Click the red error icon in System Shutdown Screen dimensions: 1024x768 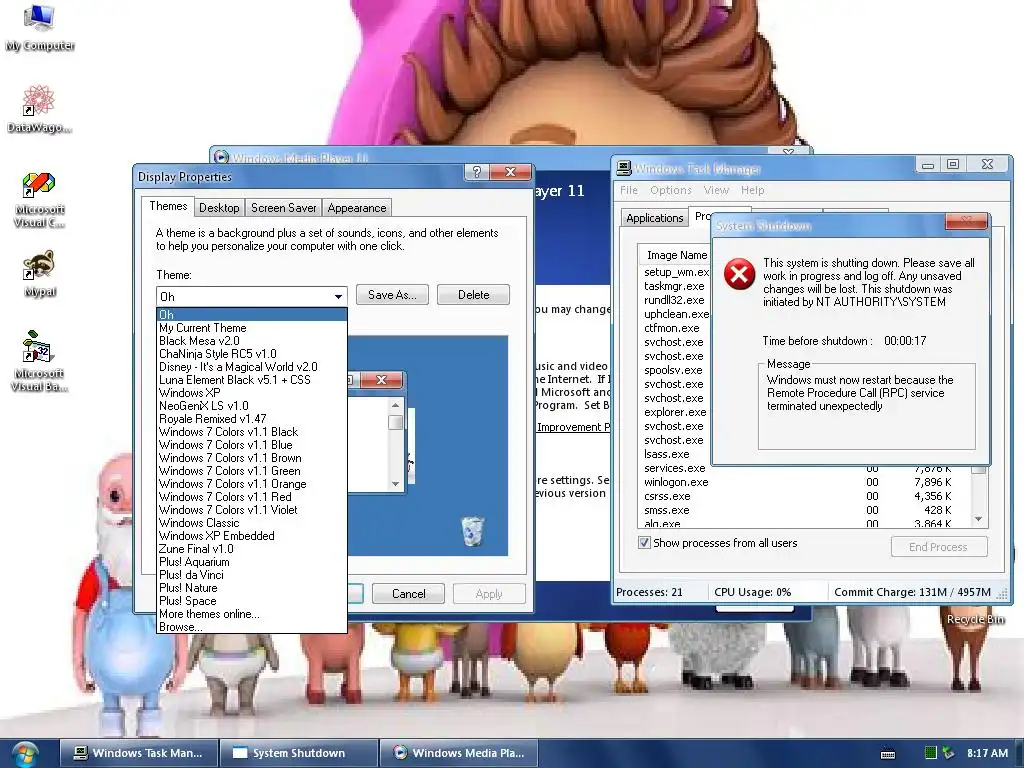(739, 274)
